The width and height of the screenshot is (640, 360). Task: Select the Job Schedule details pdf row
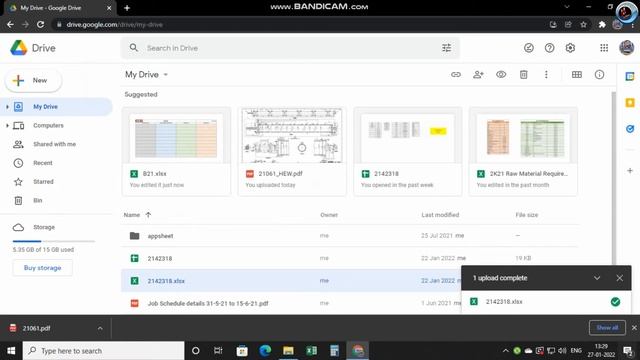click(x=291, y=303)
